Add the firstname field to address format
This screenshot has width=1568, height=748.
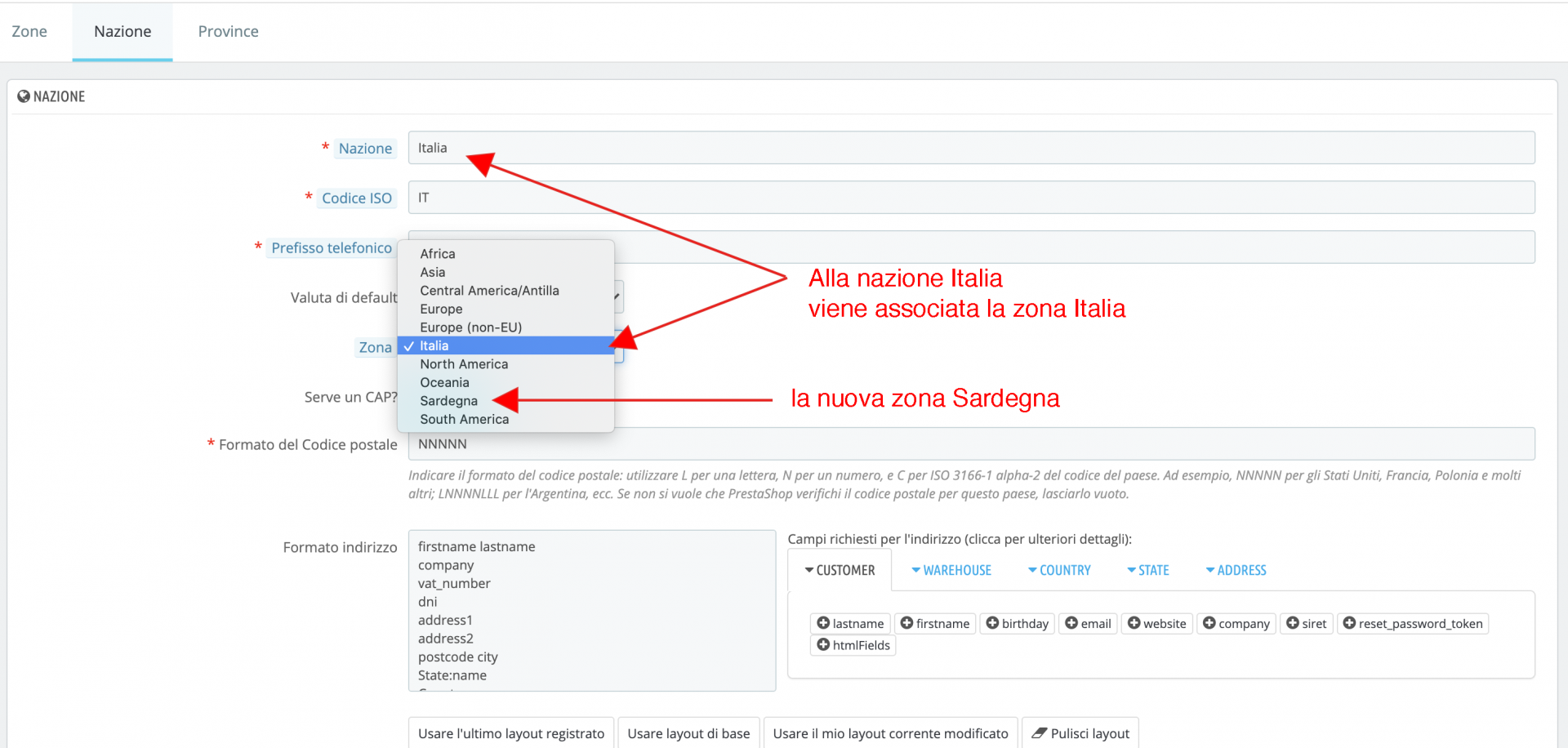point(935,624)
